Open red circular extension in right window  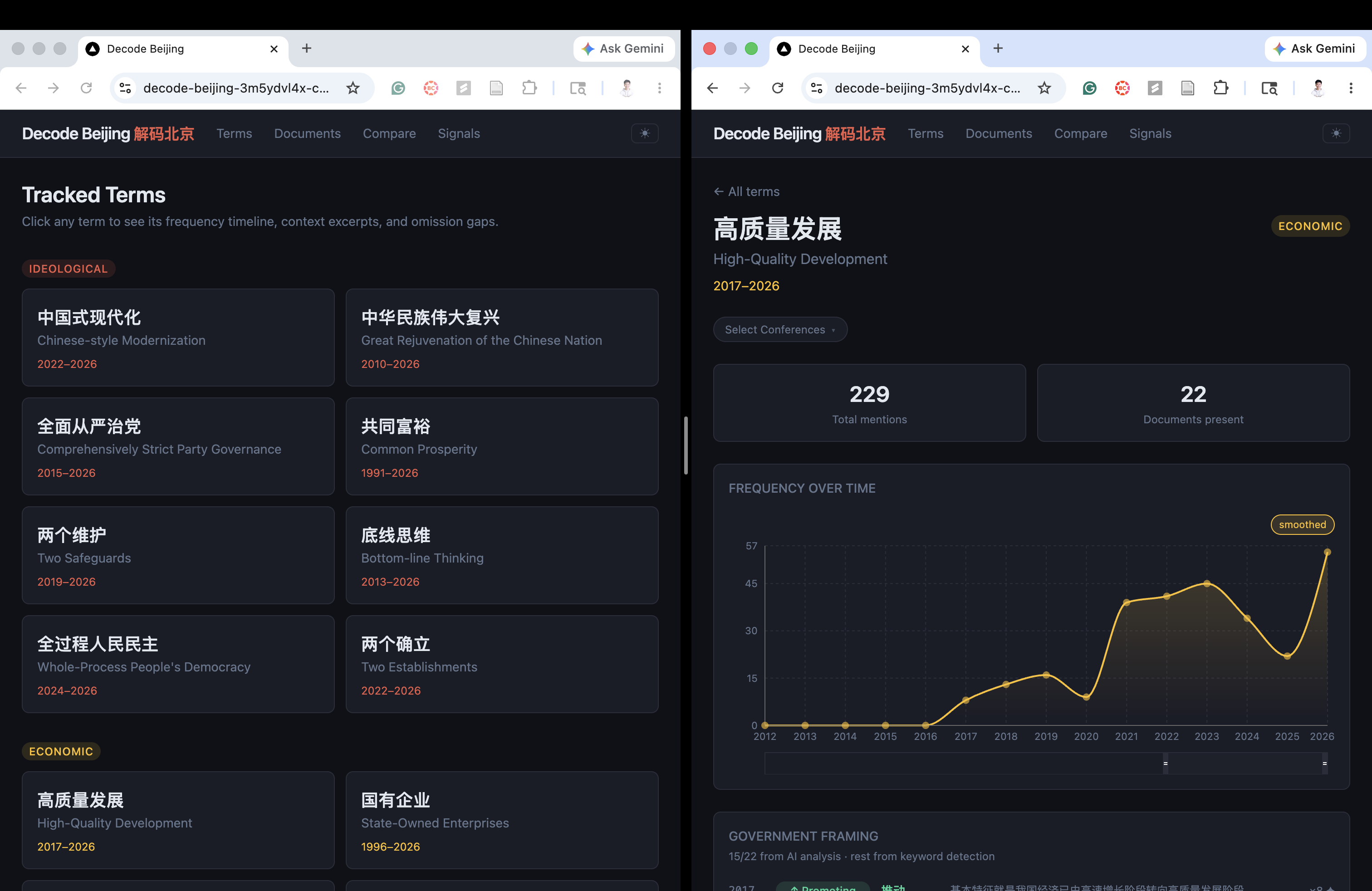pyautogui.click(x=1122, y=88)
